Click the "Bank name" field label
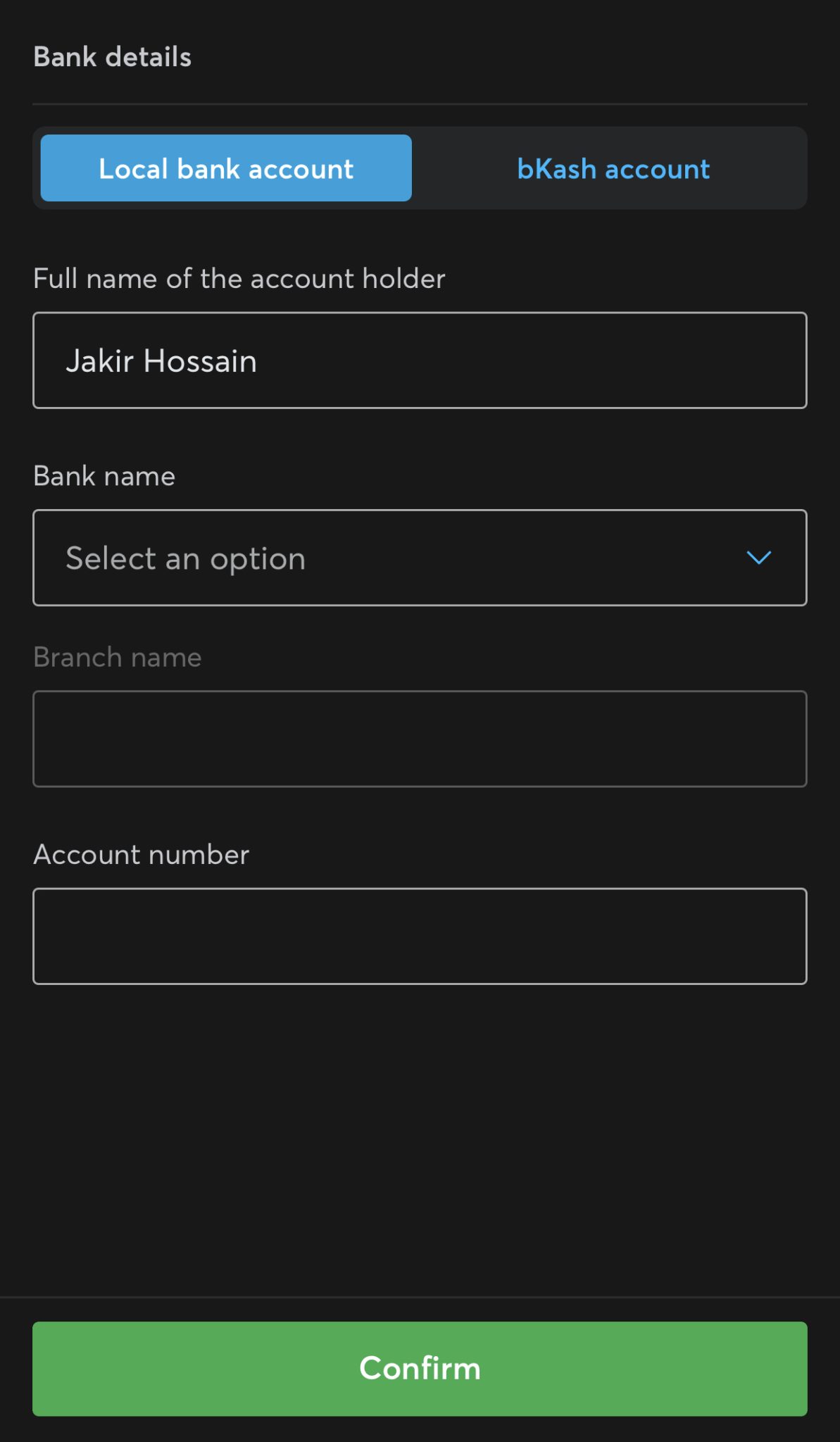840x1442 pixels. pyautogui.click(x=104, y=477)
